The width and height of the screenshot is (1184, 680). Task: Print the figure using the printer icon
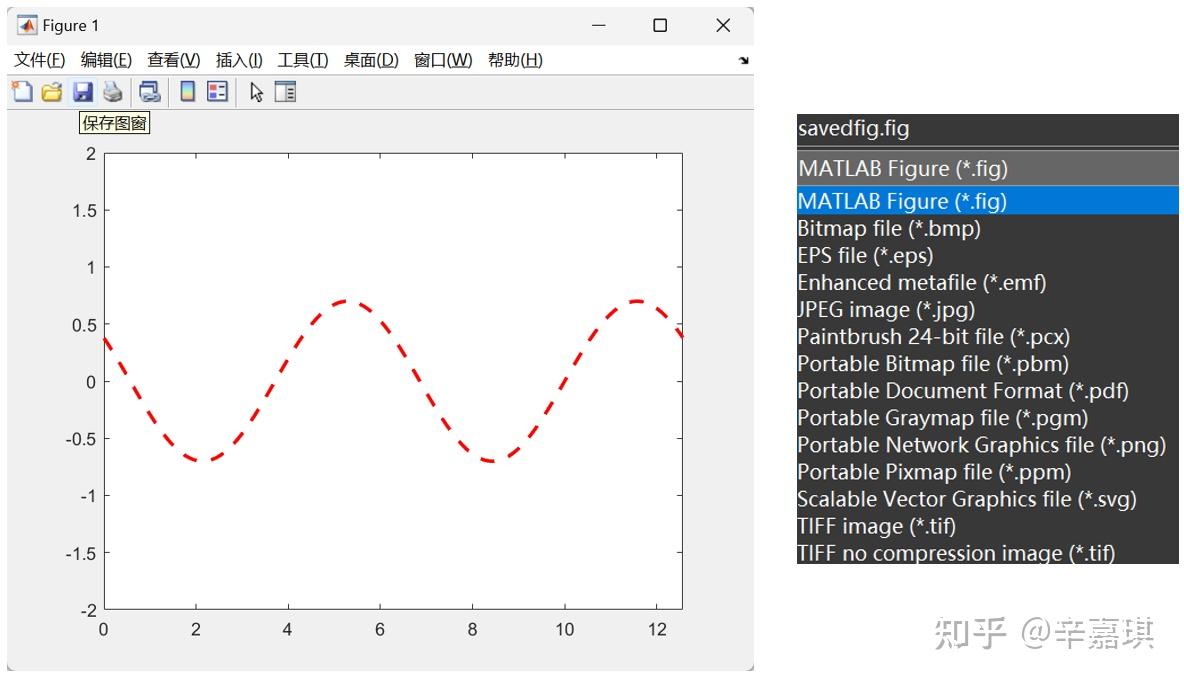coord(113,91)
